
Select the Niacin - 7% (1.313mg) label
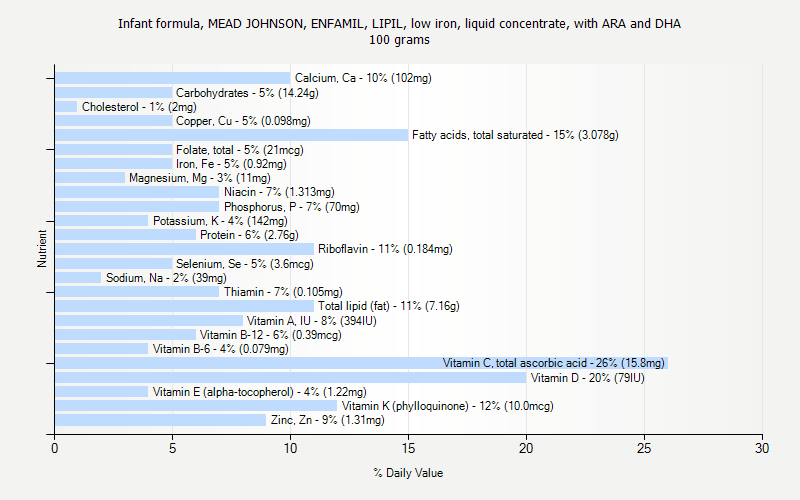point(280,192)
